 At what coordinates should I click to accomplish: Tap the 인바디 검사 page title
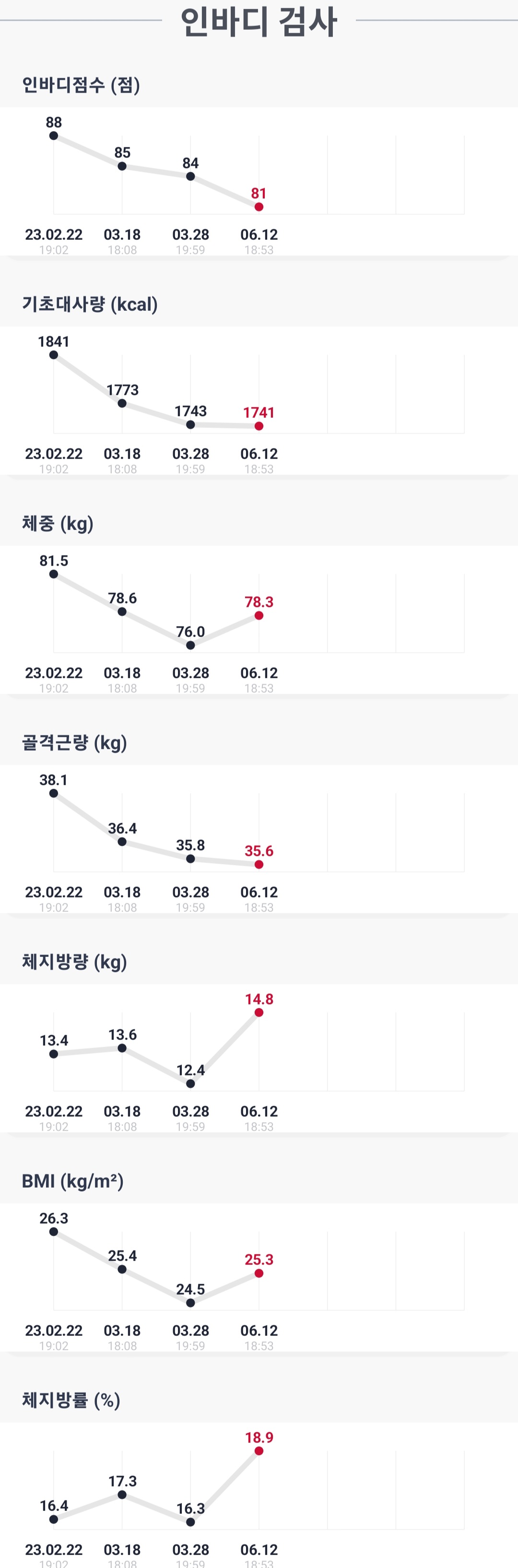(259, 22)
